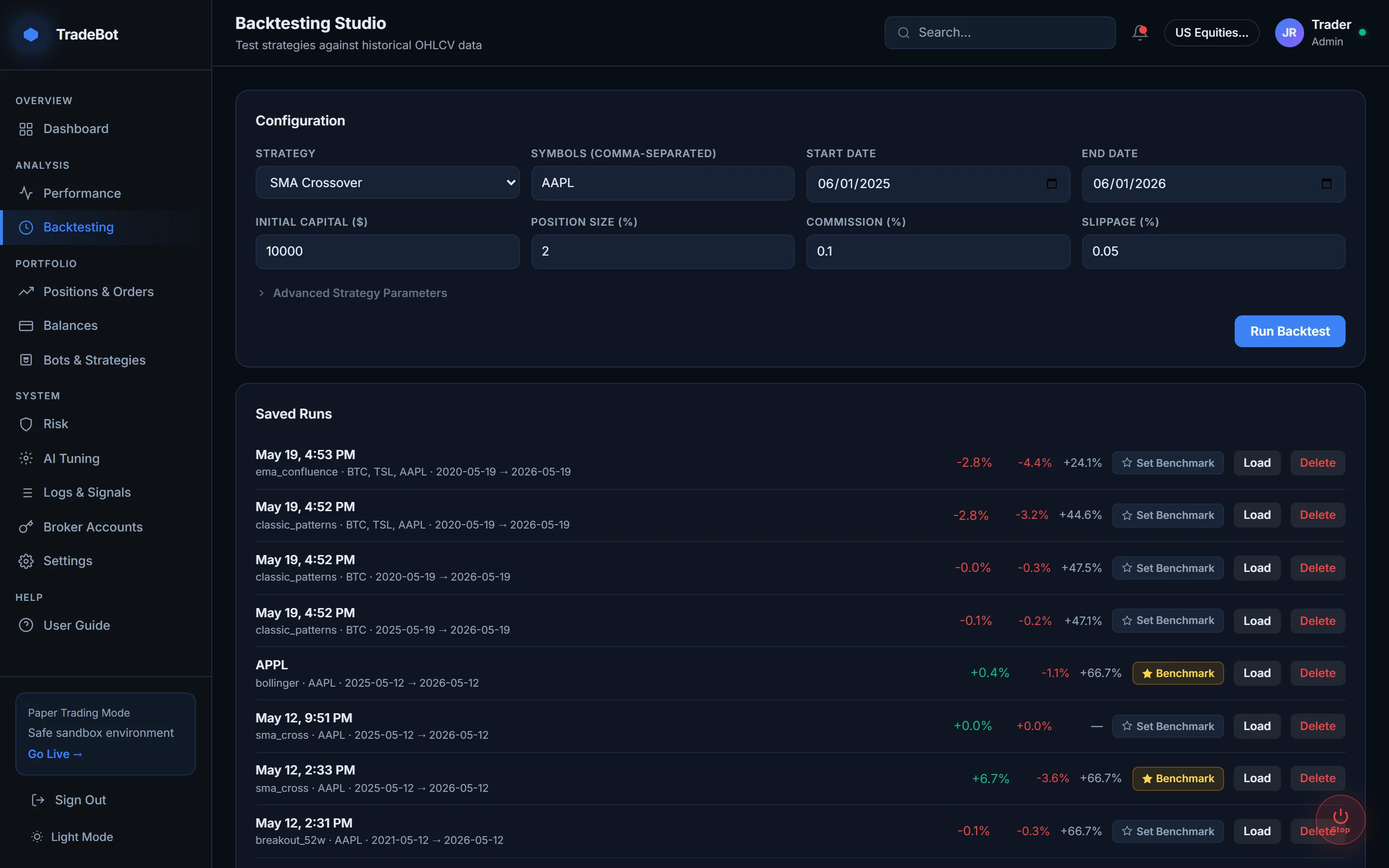This screenshot has width=1389, height=868.
Task: Click the Go Live link
Action: pos(55,754)
